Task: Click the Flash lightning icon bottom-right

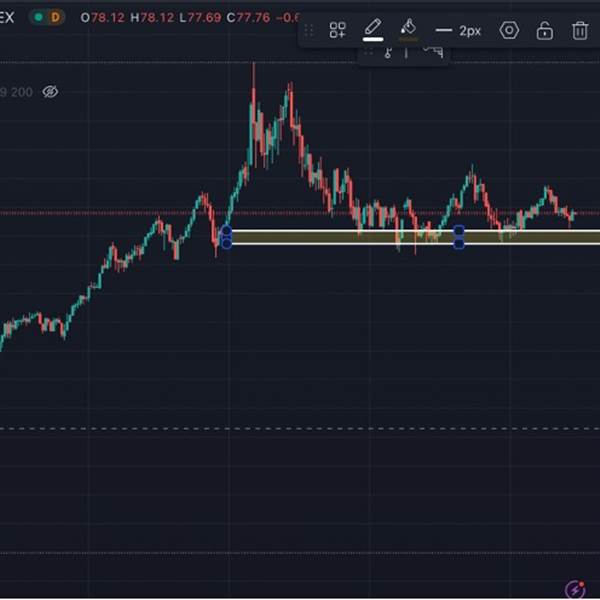Action: click(574, 589)
